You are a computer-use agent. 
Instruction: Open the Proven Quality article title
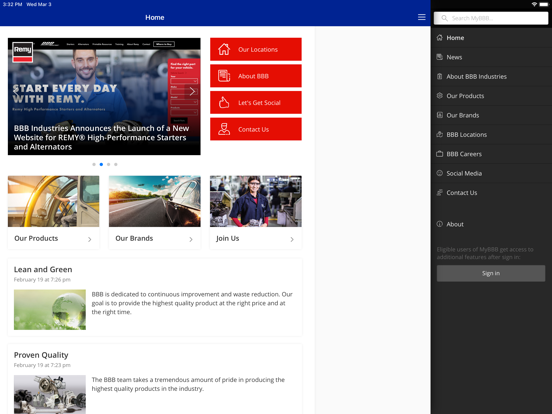41,355
